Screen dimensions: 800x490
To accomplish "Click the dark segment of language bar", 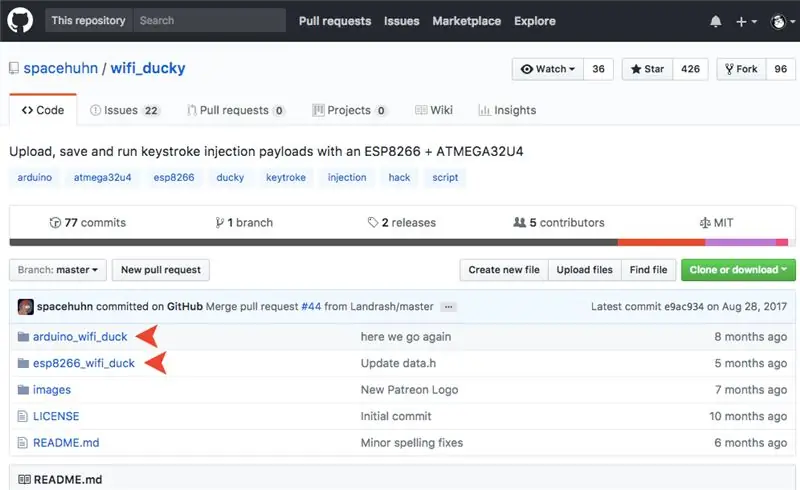I will [x=313, y=242].
